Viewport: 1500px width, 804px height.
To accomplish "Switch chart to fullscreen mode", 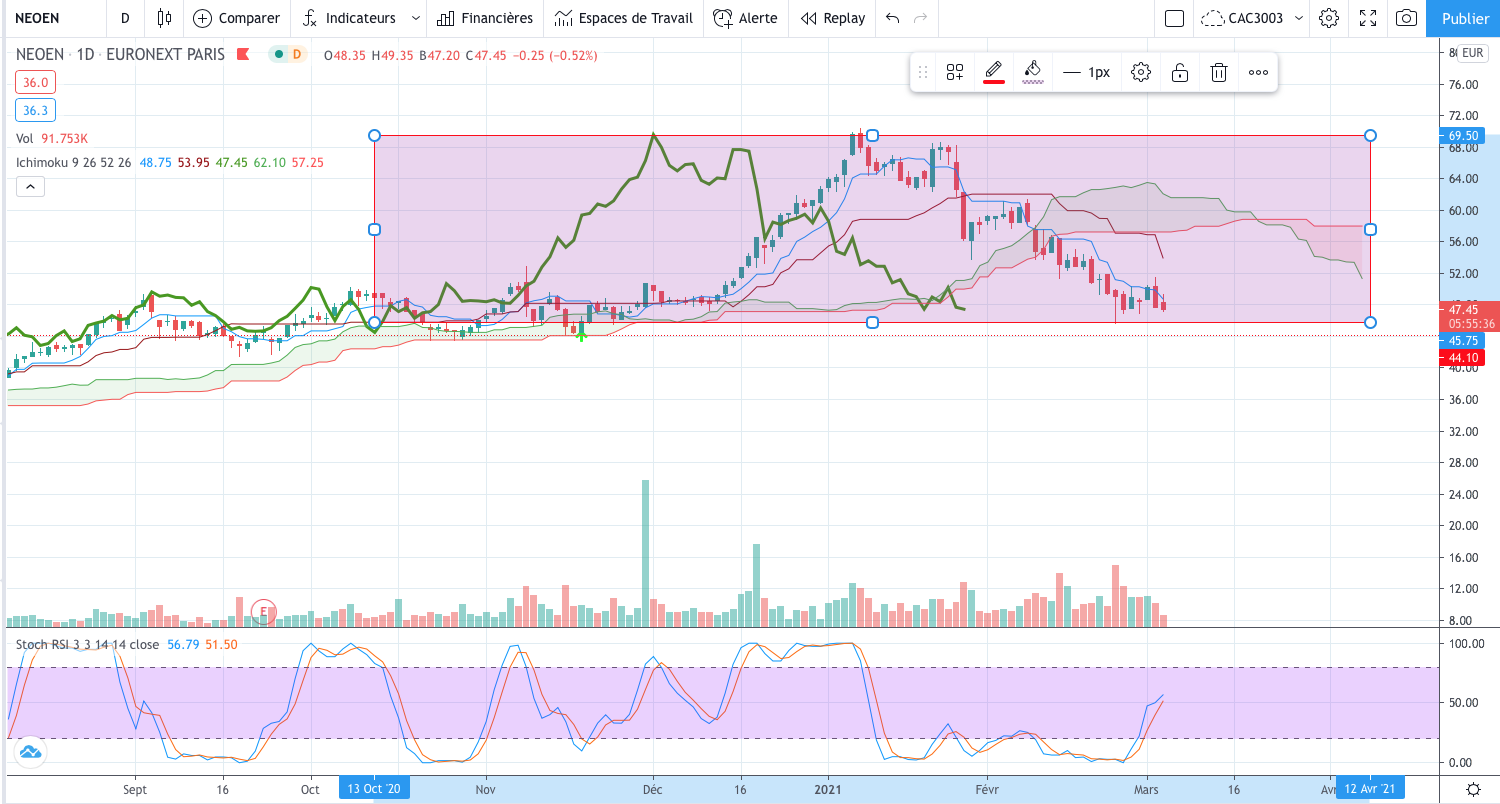I will click(x=1368, y=18).
